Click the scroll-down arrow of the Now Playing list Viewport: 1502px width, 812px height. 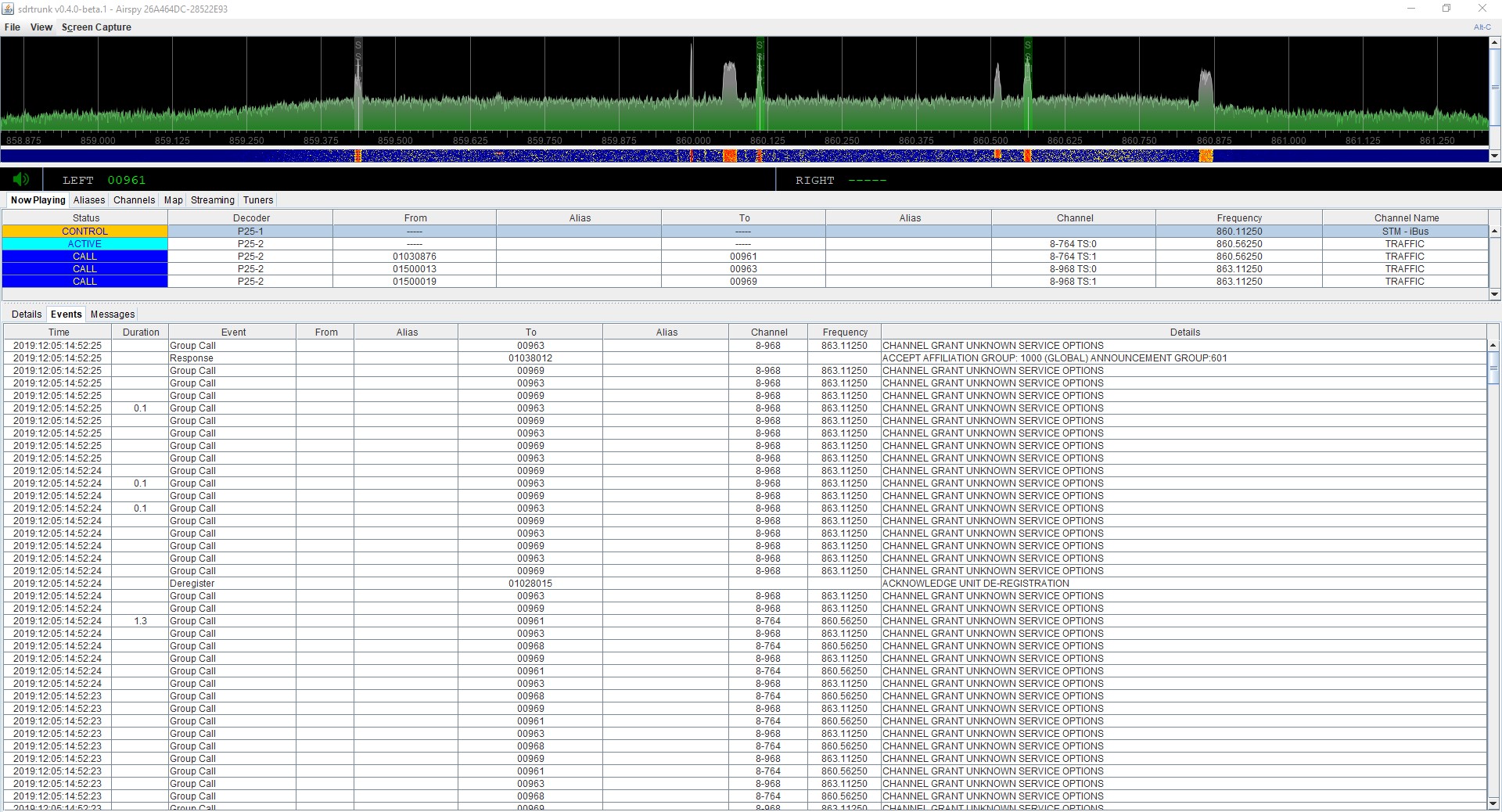1495,295
